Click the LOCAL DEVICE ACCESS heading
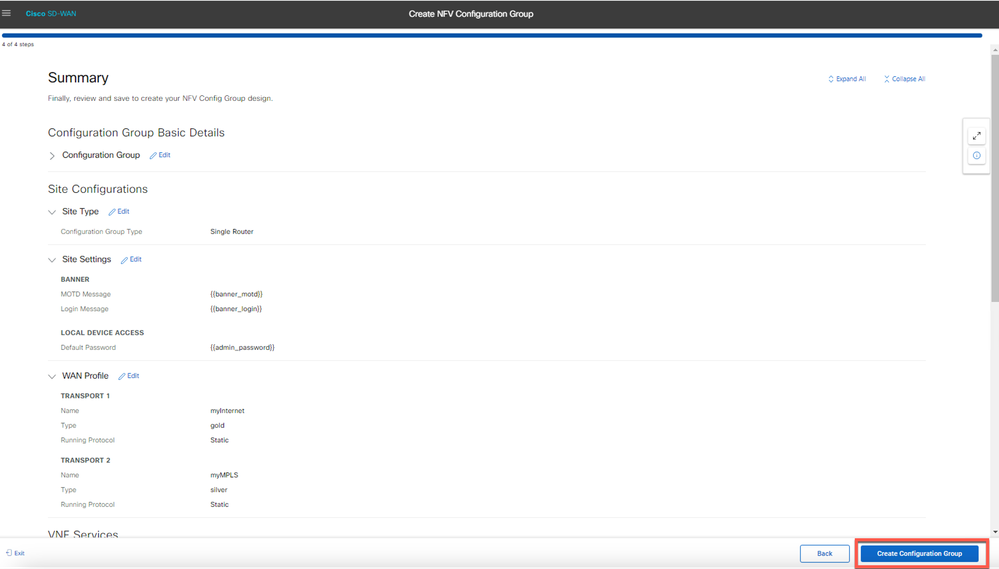The height and width of the screenshot is (569, 999). coord(102,333)
